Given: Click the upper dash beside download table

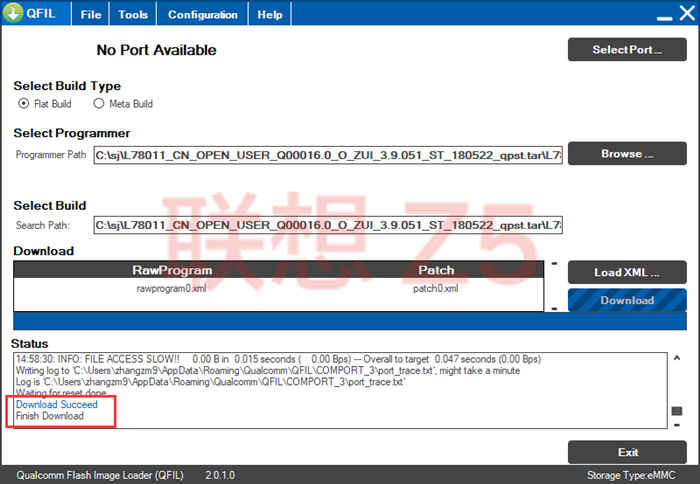Looking at the screenshot, I should (x=554, y=263).
